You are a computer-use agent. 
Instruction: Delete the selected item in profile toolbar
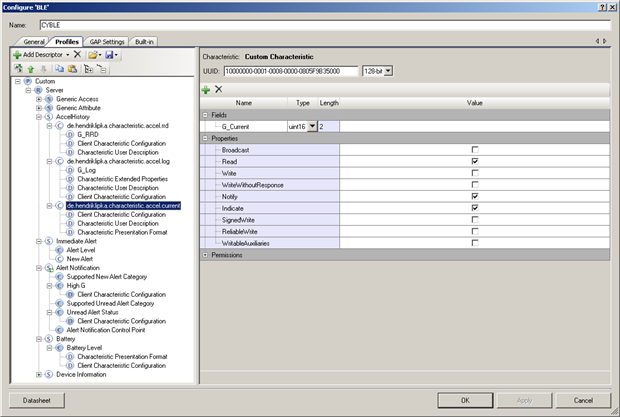click(x=78, y=54)
